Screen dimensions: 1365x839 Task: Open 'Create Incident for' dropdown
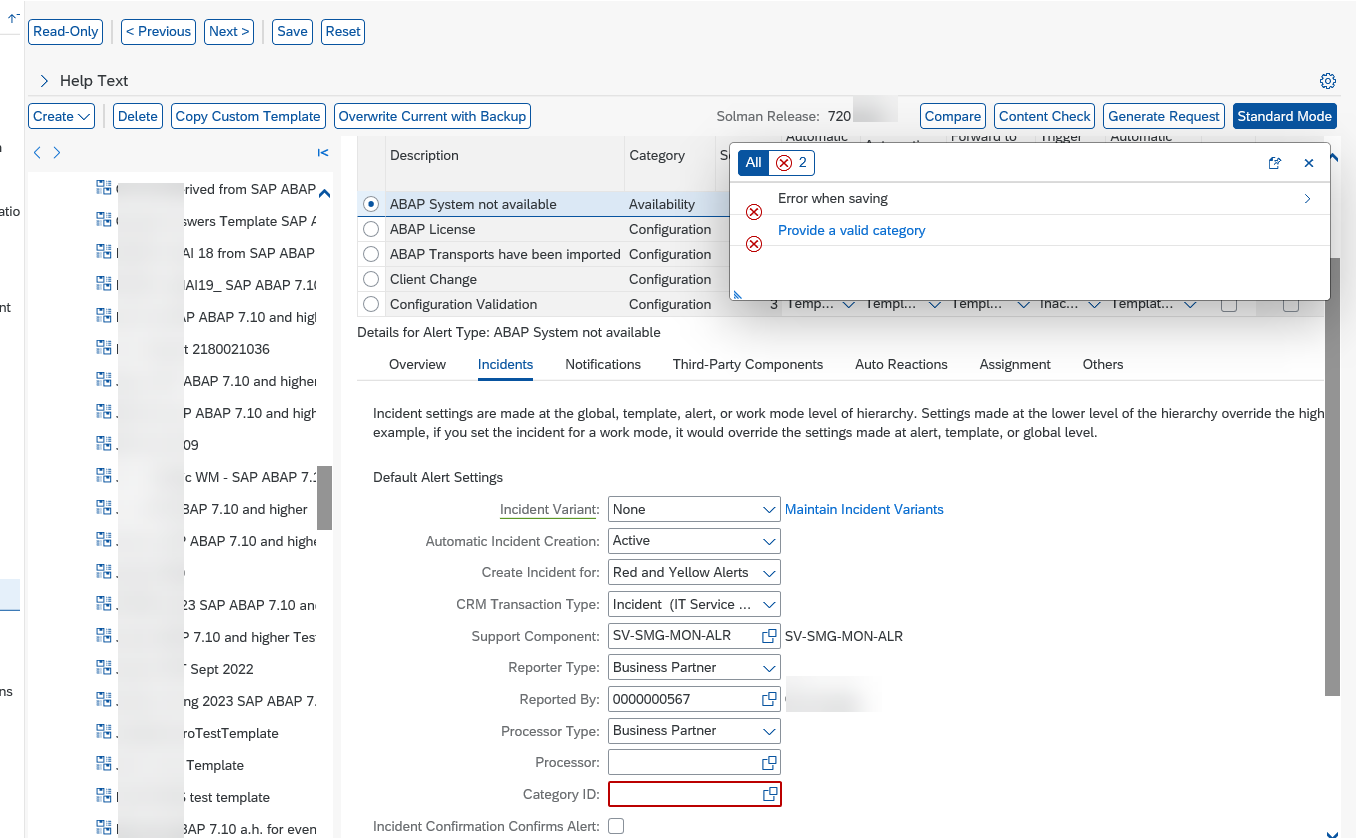(769, 573)
